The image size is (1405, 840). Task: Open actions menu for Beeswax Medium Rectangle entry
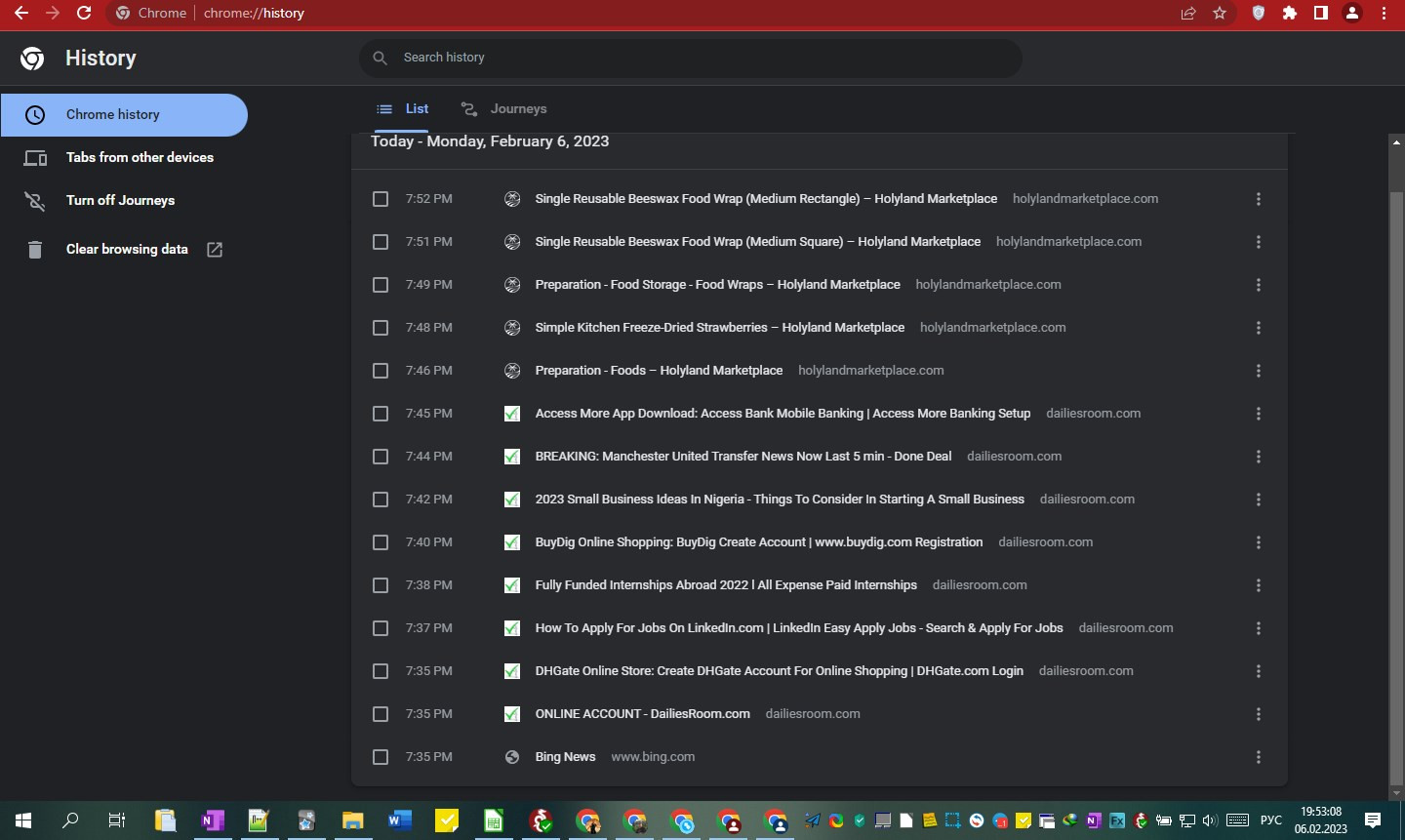(x=1259, y=199)
